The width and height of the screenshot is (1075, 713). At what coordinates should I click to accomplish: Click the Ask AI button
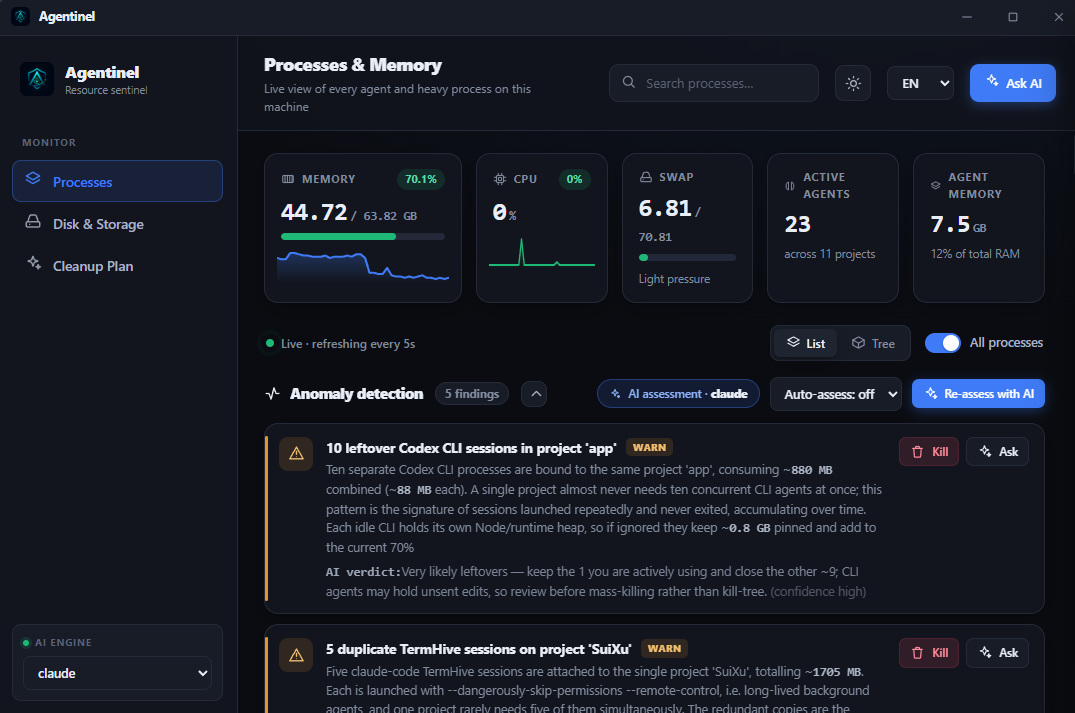[x=1013, y=83]
